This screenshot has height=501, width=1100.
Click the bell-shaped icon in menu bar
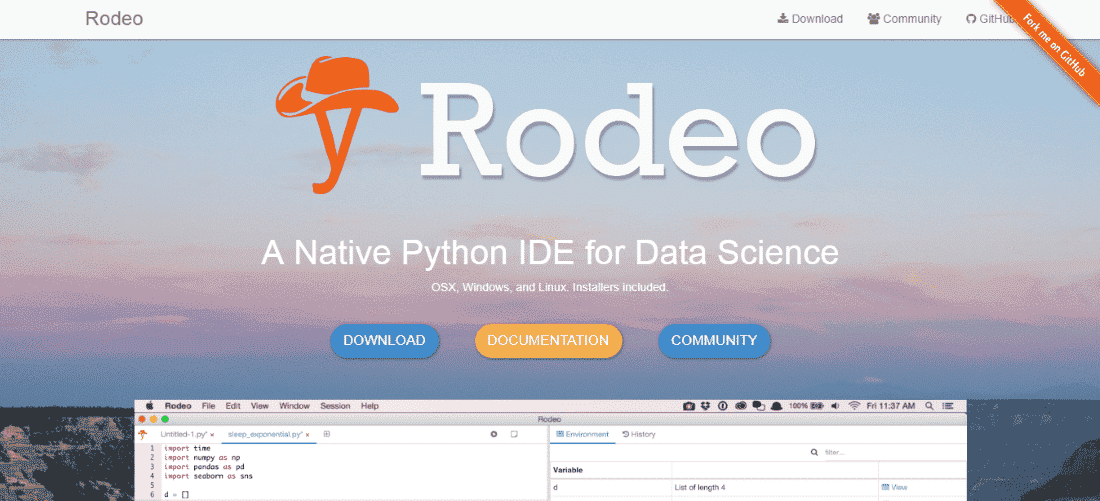pyautogui.click(x=776, y=406)
